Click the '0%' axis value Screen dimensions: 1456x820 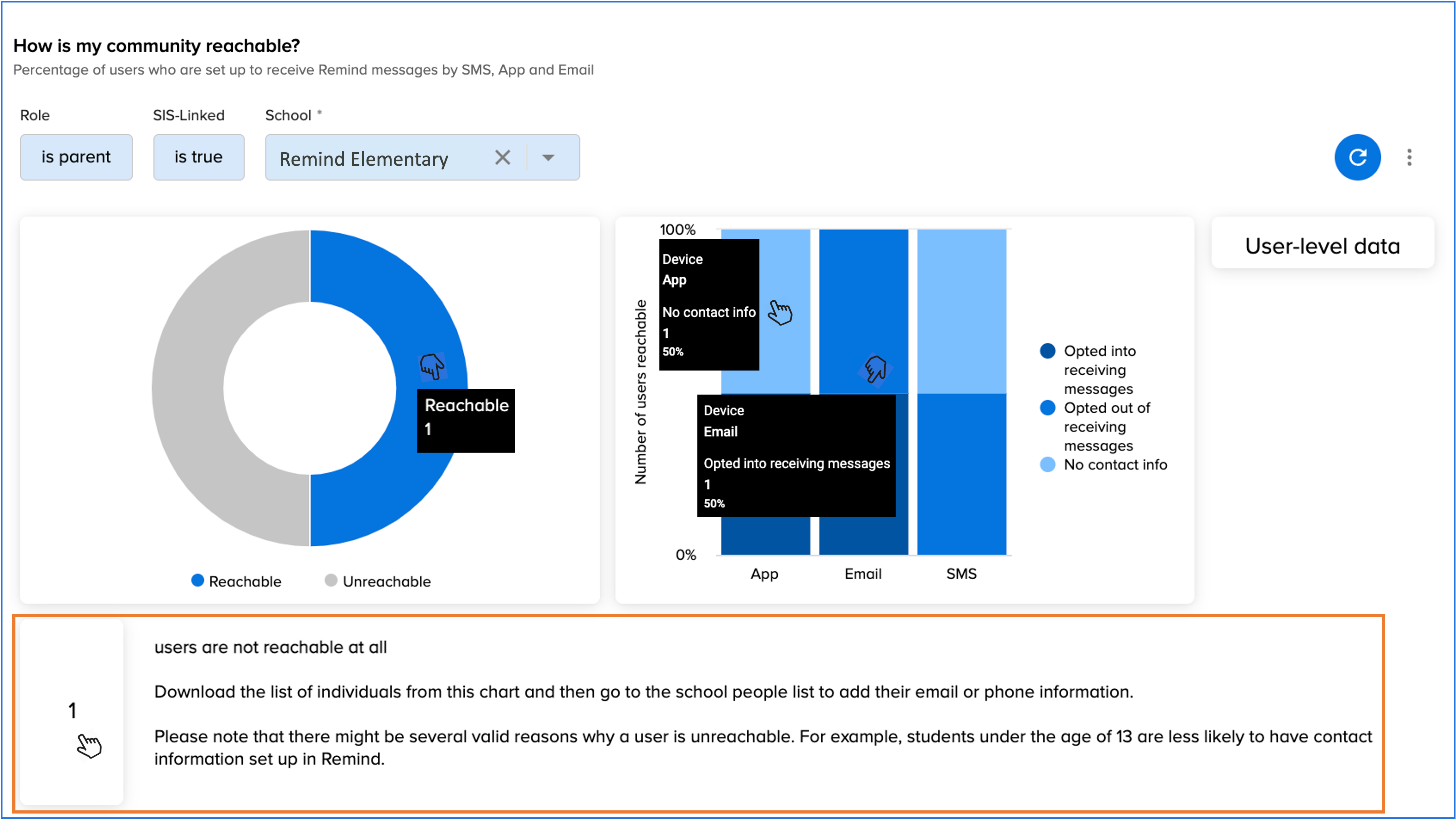coord(686,554)
